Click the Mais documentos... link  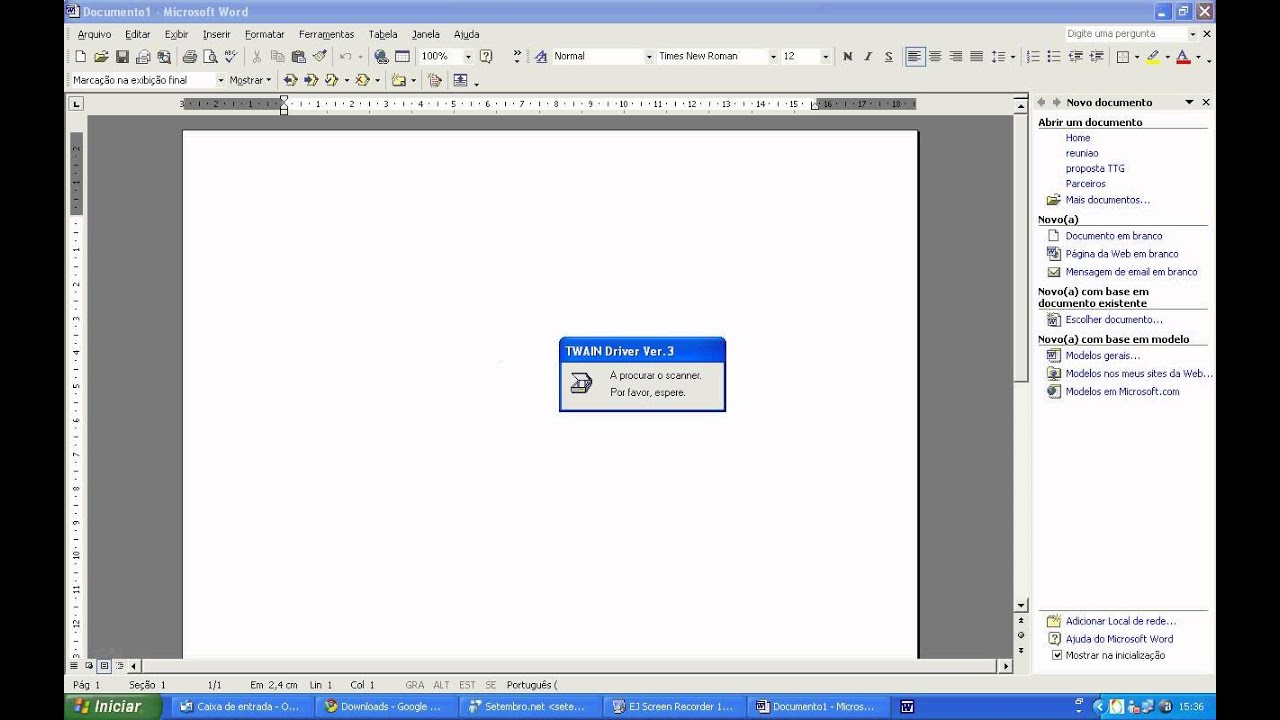(x=1107, y=200)
